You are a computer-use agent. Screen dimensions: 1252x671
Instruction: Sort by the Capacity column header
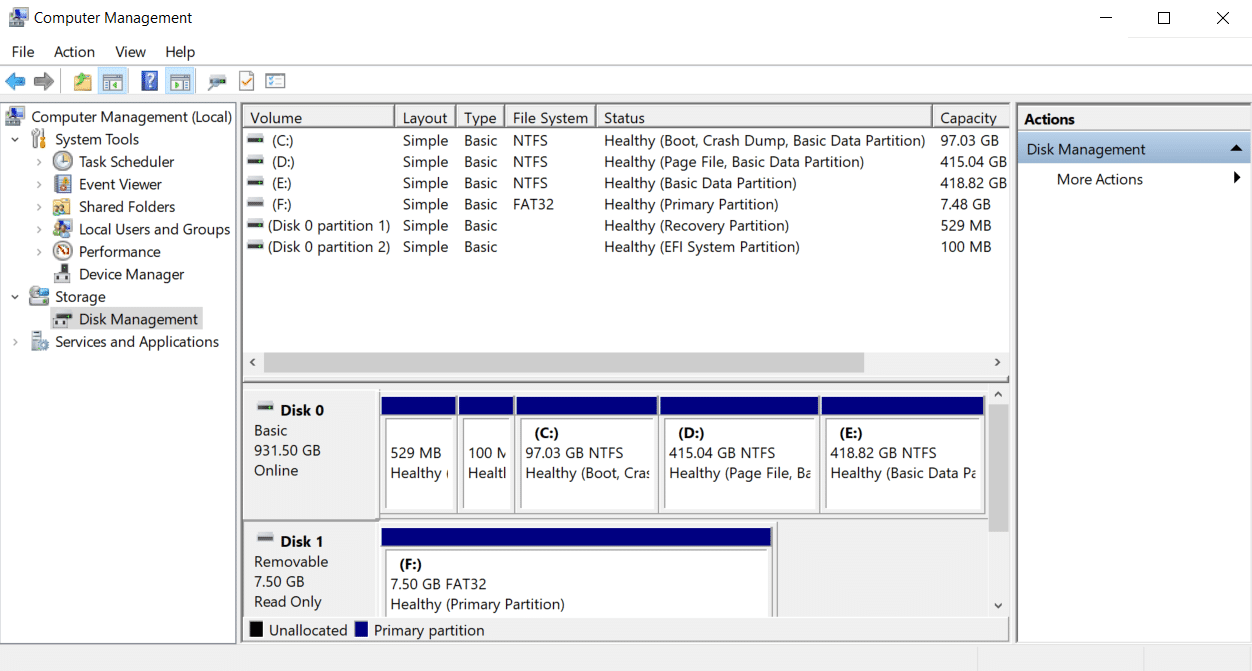(x=970, y=117)
